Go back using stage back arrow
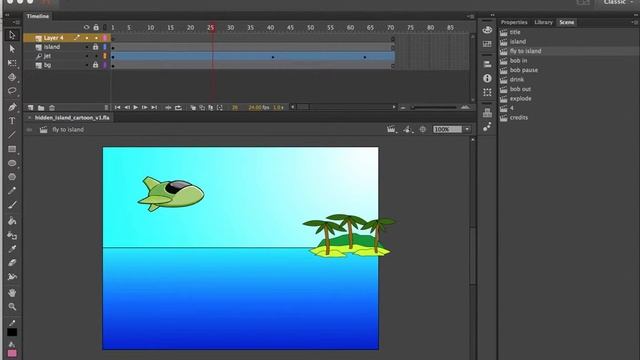This screenshot has width=640, height=360. tap(29, 130)
